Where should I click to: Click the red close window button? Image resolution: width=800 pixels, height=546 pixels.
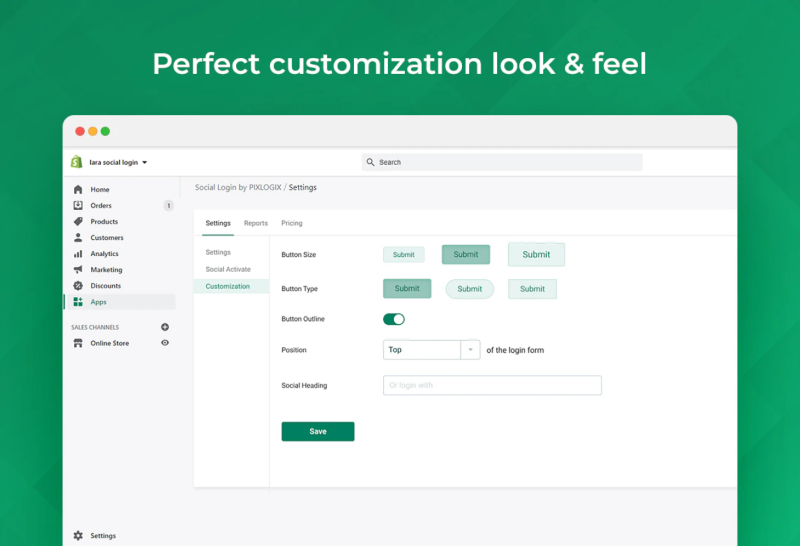coord(80,131)
